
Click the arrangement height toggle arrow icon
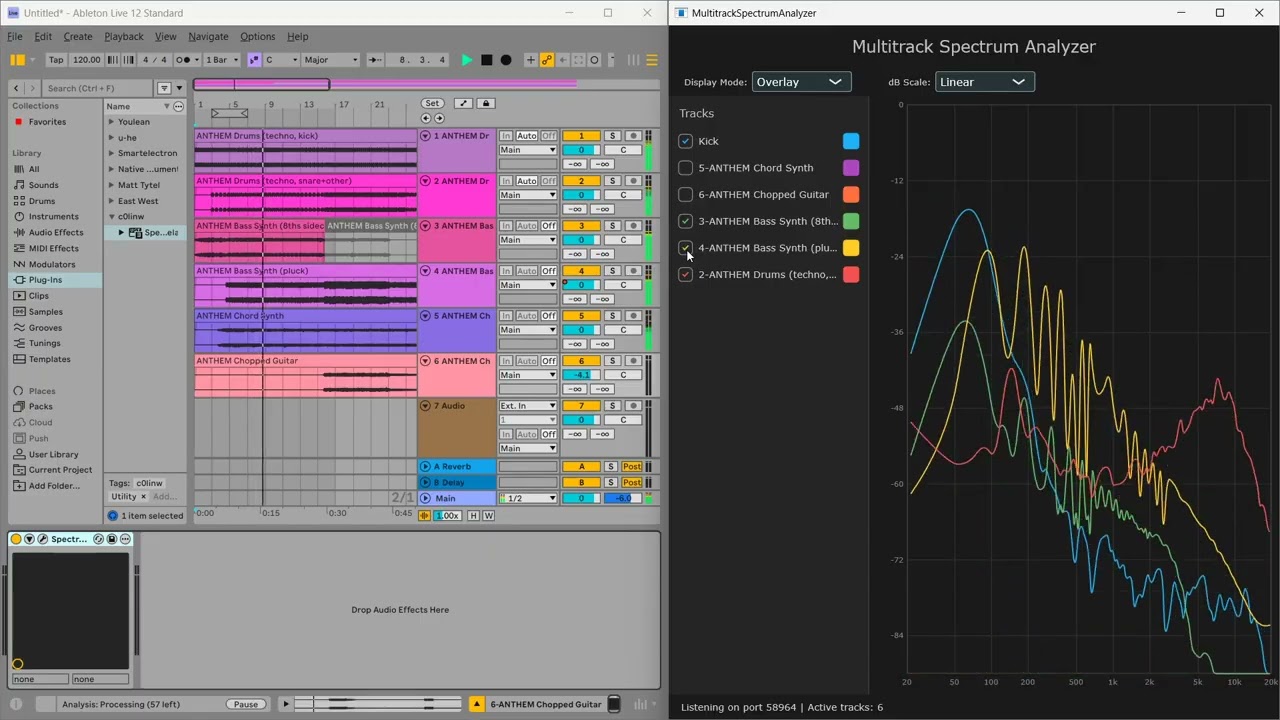463,103
